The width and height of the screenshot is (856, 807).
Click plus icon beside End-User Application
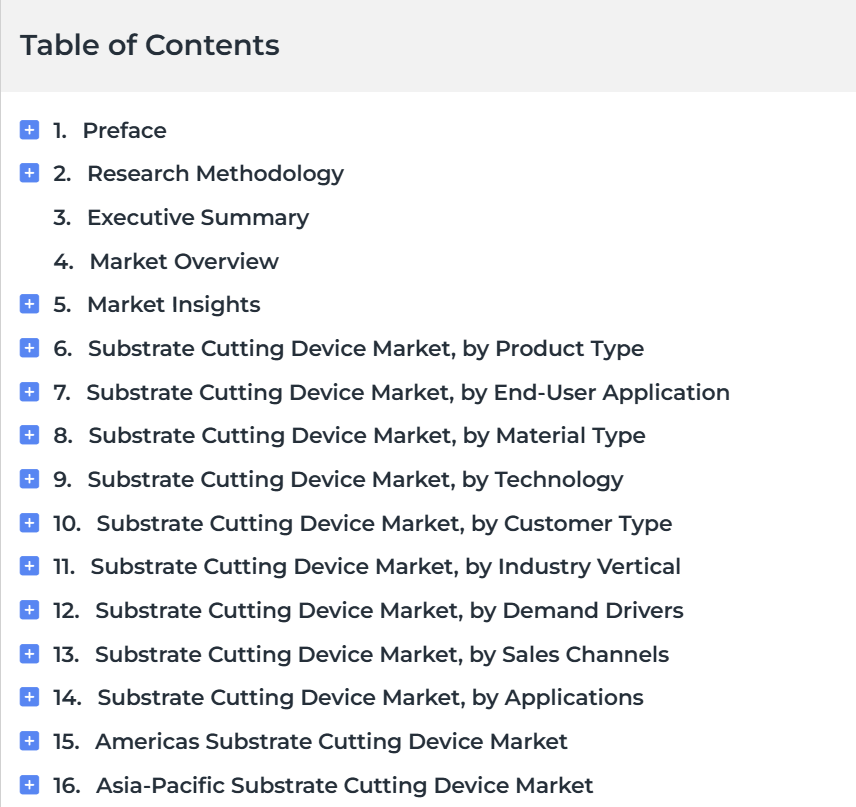pos(29,391)
